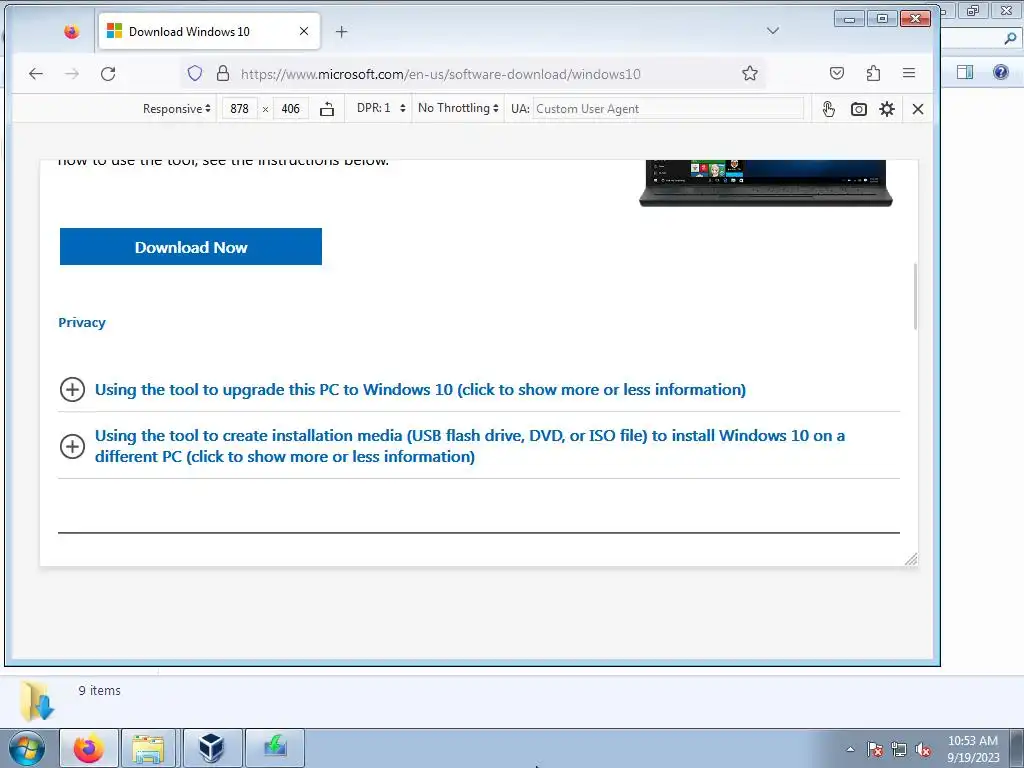Open 'Using the tool to upgrade this PC' link
1024x768 pixels.
coord(420,390)
